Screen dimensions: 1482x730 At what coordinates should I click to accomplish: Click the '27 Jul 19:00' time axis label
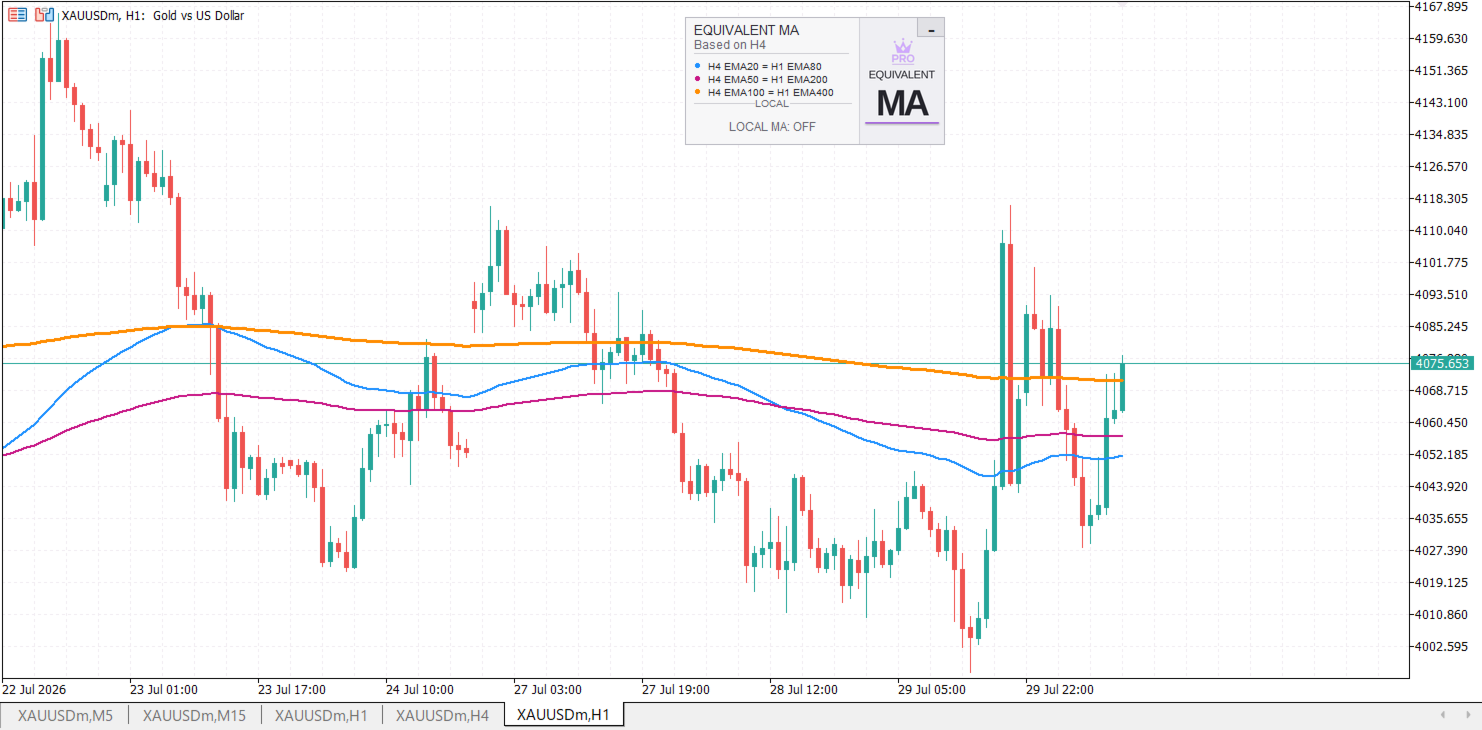click(x=676, y=689)
